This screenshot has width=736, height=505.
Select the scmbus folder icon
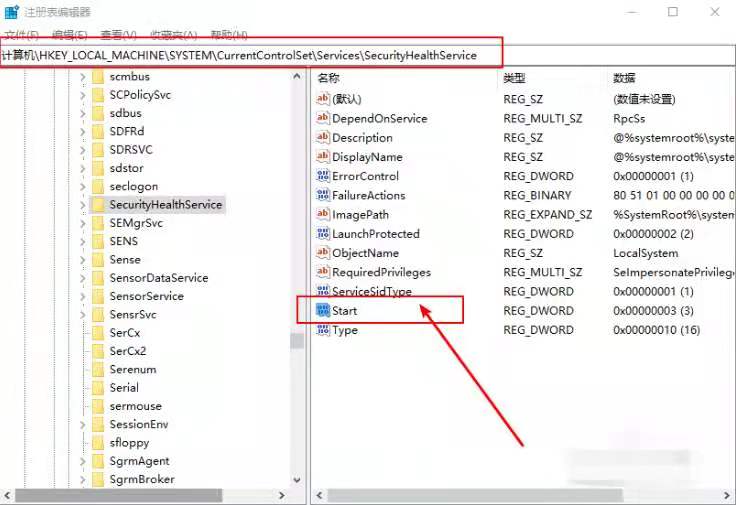pyautogui.click(x=98, y=77)
